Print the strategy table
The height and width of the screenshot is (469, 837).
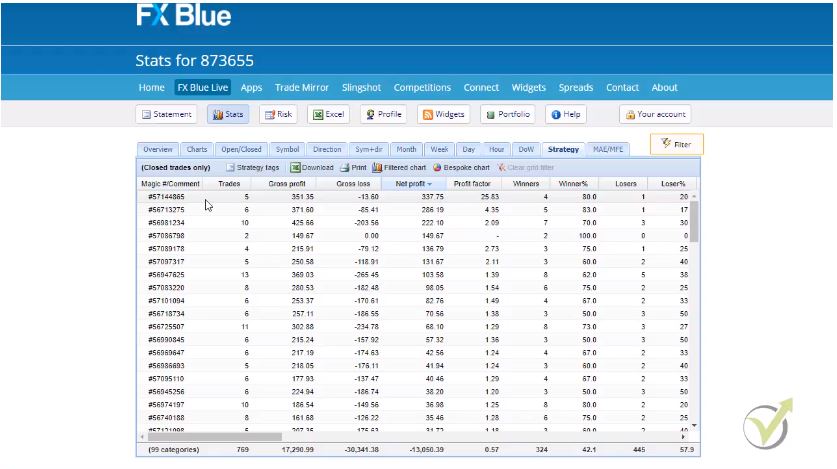coord(353,168)
